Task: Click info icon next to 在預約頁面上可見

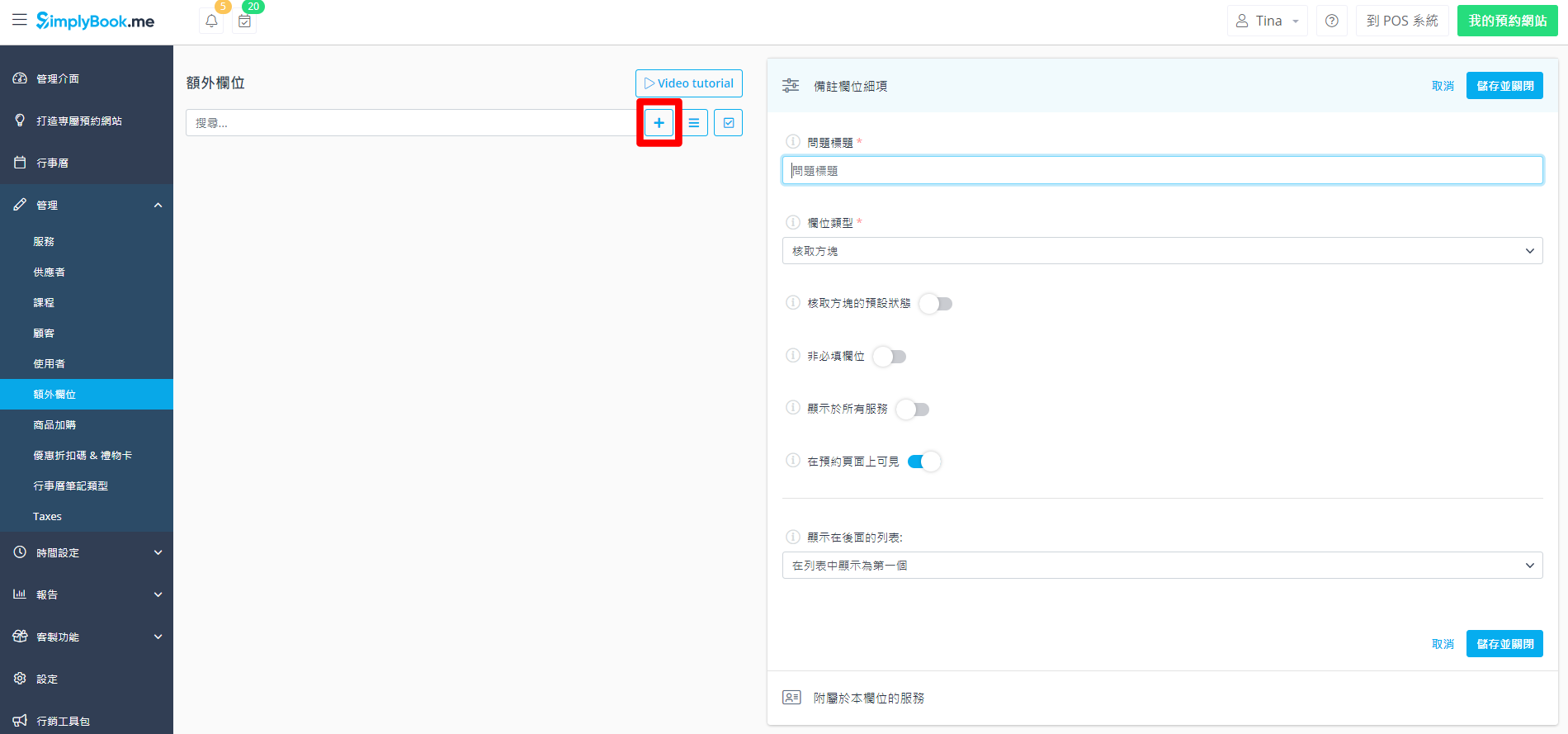Action: [793, 461]
